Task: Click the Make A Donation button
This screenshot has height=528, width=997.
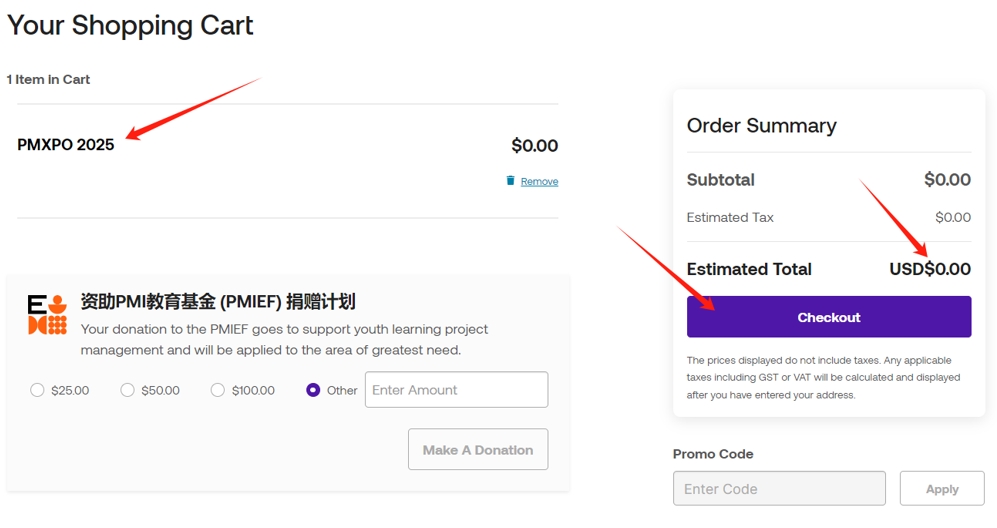Action: click(478, 449)
